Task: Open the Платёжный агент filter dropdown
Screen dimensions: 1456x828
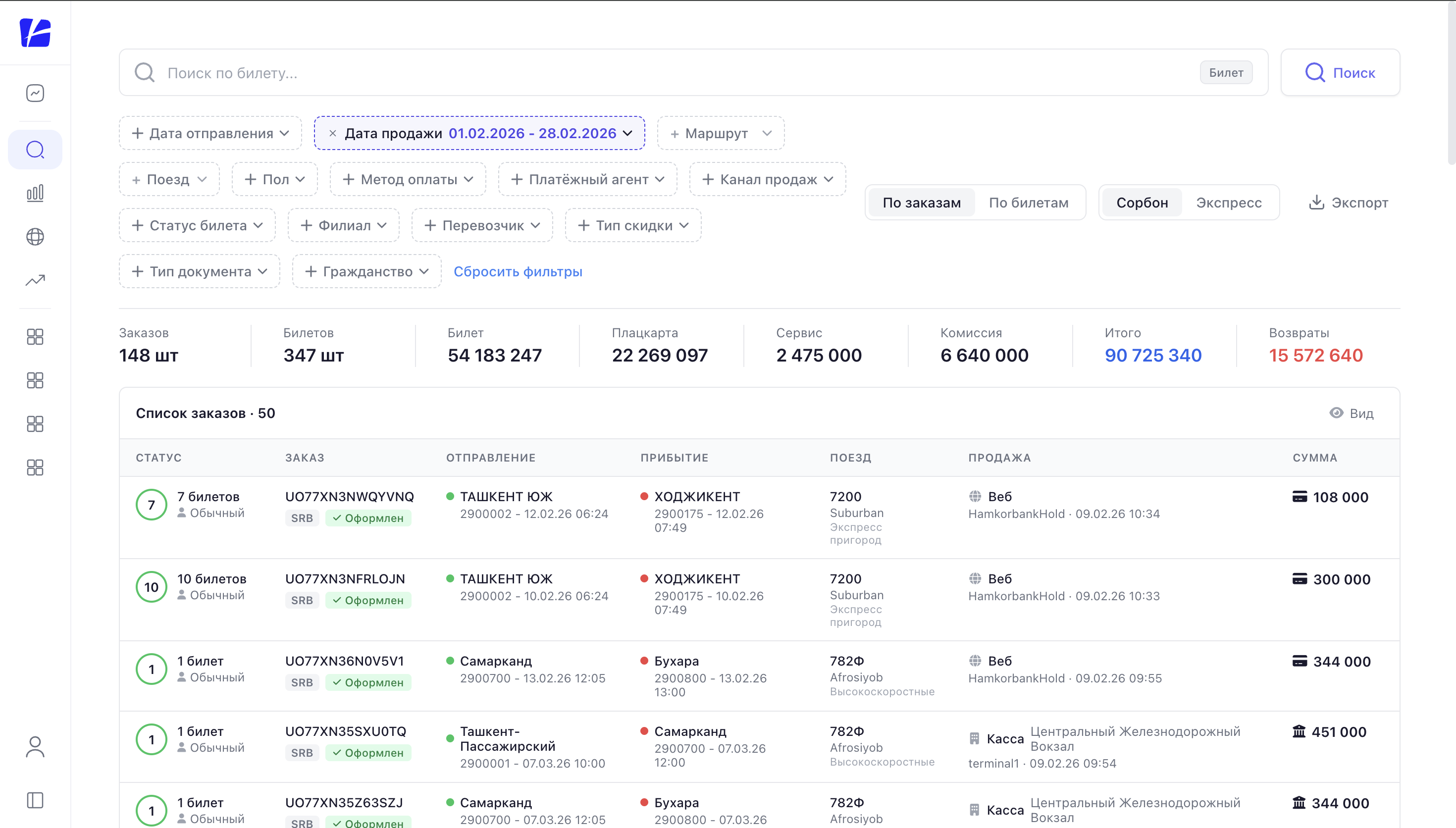Action: pos(587,179)
